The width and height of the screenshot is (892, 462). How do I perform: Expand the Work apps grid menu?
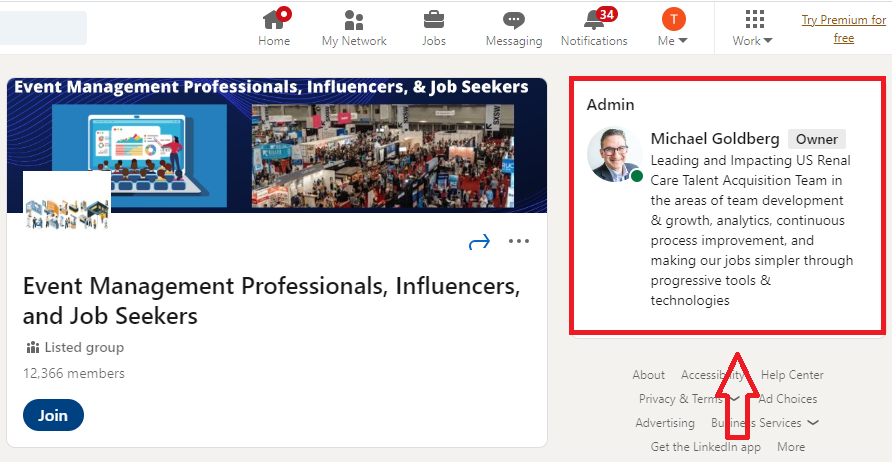click(753, 28)
